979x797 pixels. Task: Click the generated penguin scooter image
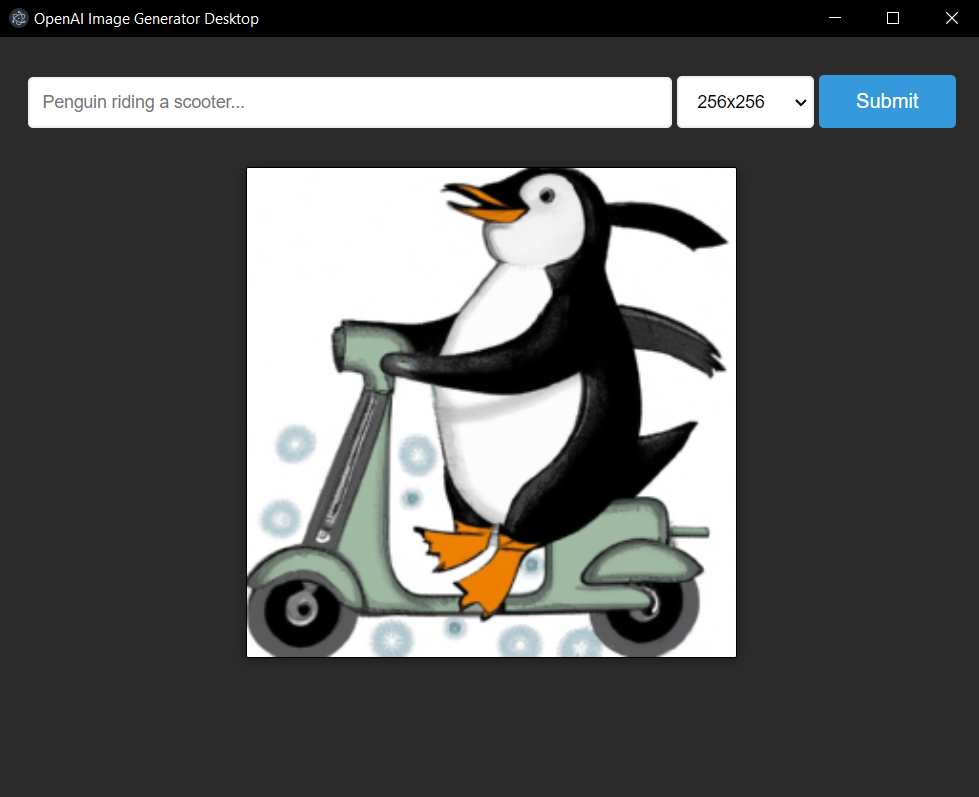(490, 412)
